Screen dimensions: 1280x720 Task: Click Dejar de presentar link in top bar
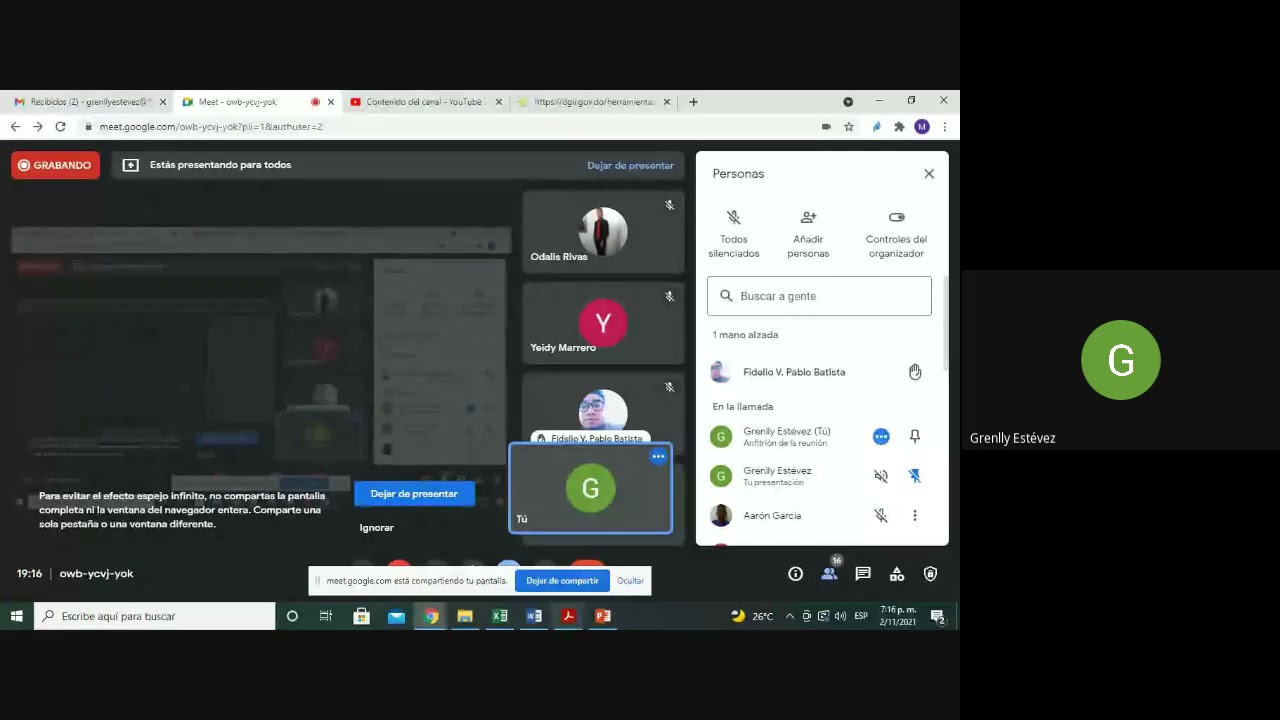[x=630, y=165]
